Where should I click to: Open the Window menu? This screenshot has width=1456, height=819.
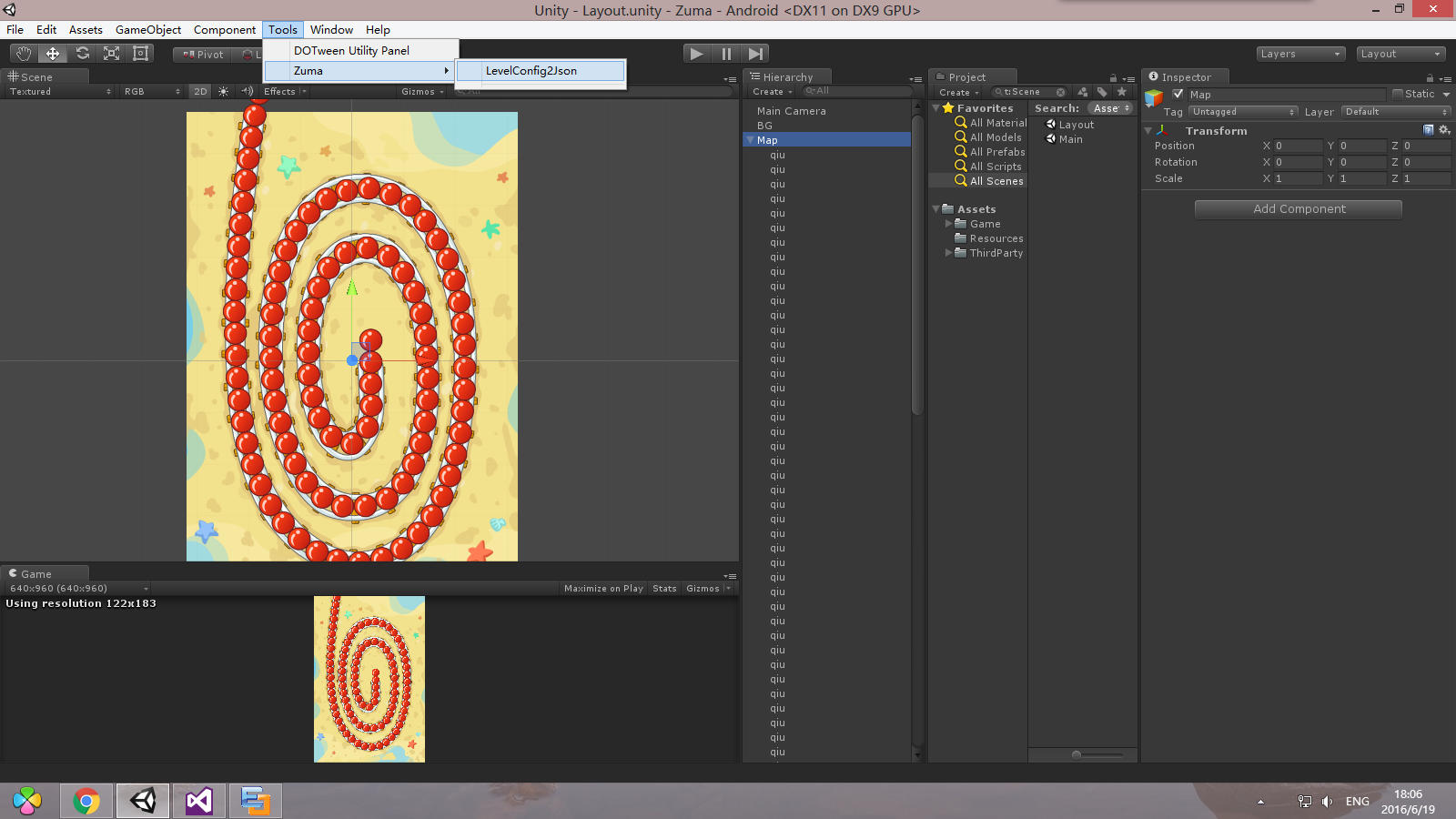click(x=331, y=30)
